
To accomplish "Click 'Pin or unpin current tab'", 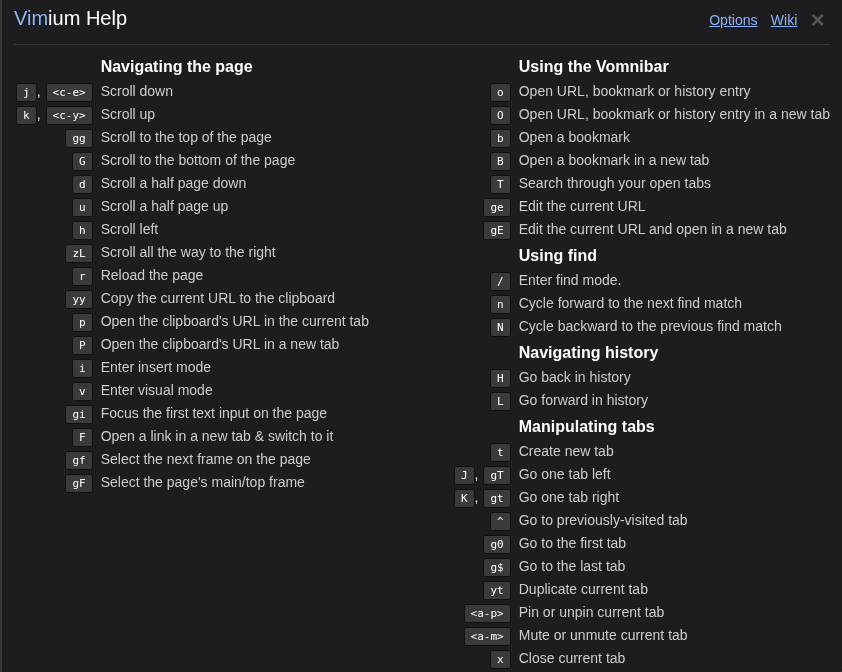I will [x=591, y=612].
